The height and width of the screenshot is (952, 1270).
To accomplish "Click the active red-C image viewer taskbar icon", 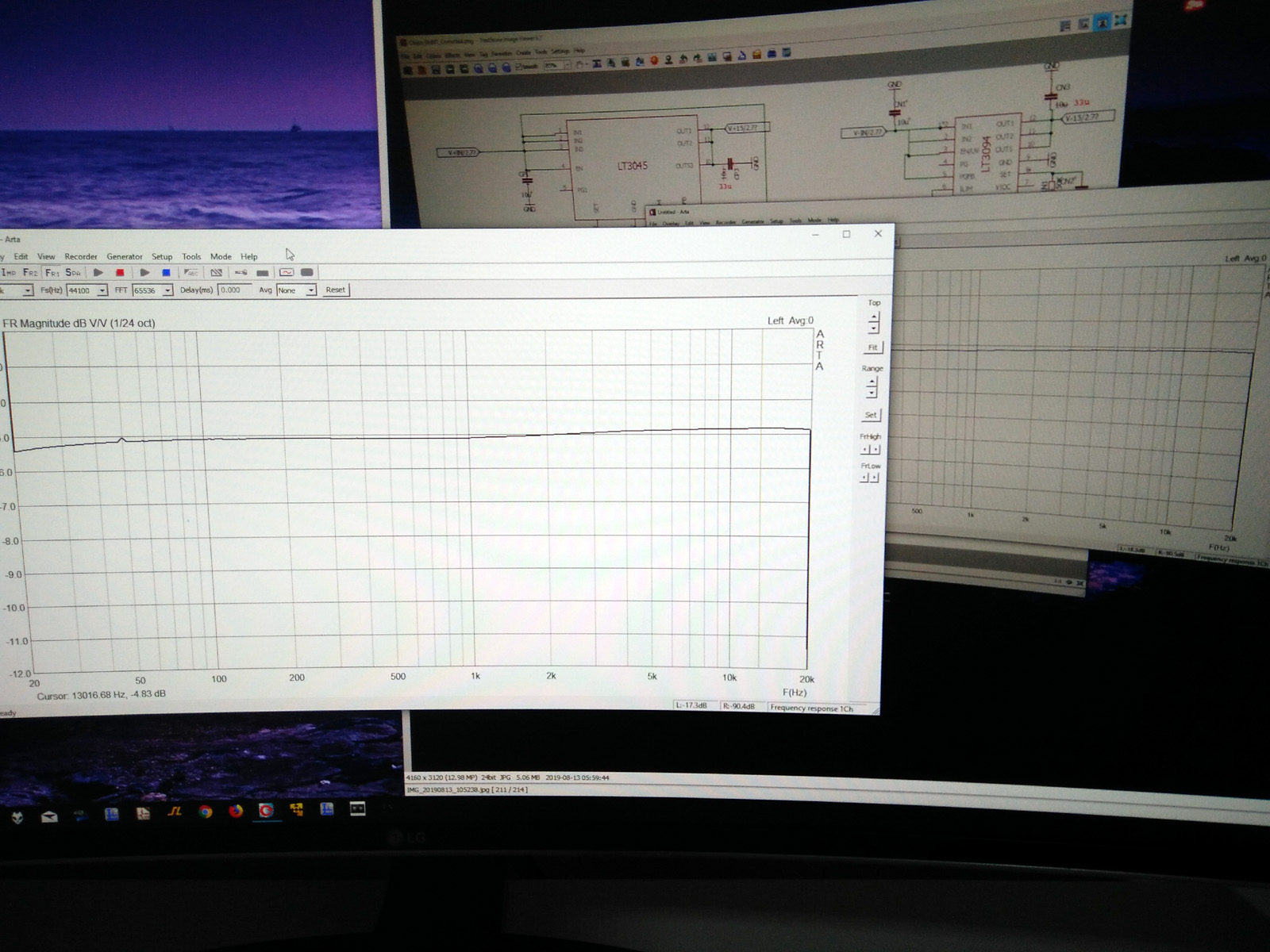I will pos(266,810).
